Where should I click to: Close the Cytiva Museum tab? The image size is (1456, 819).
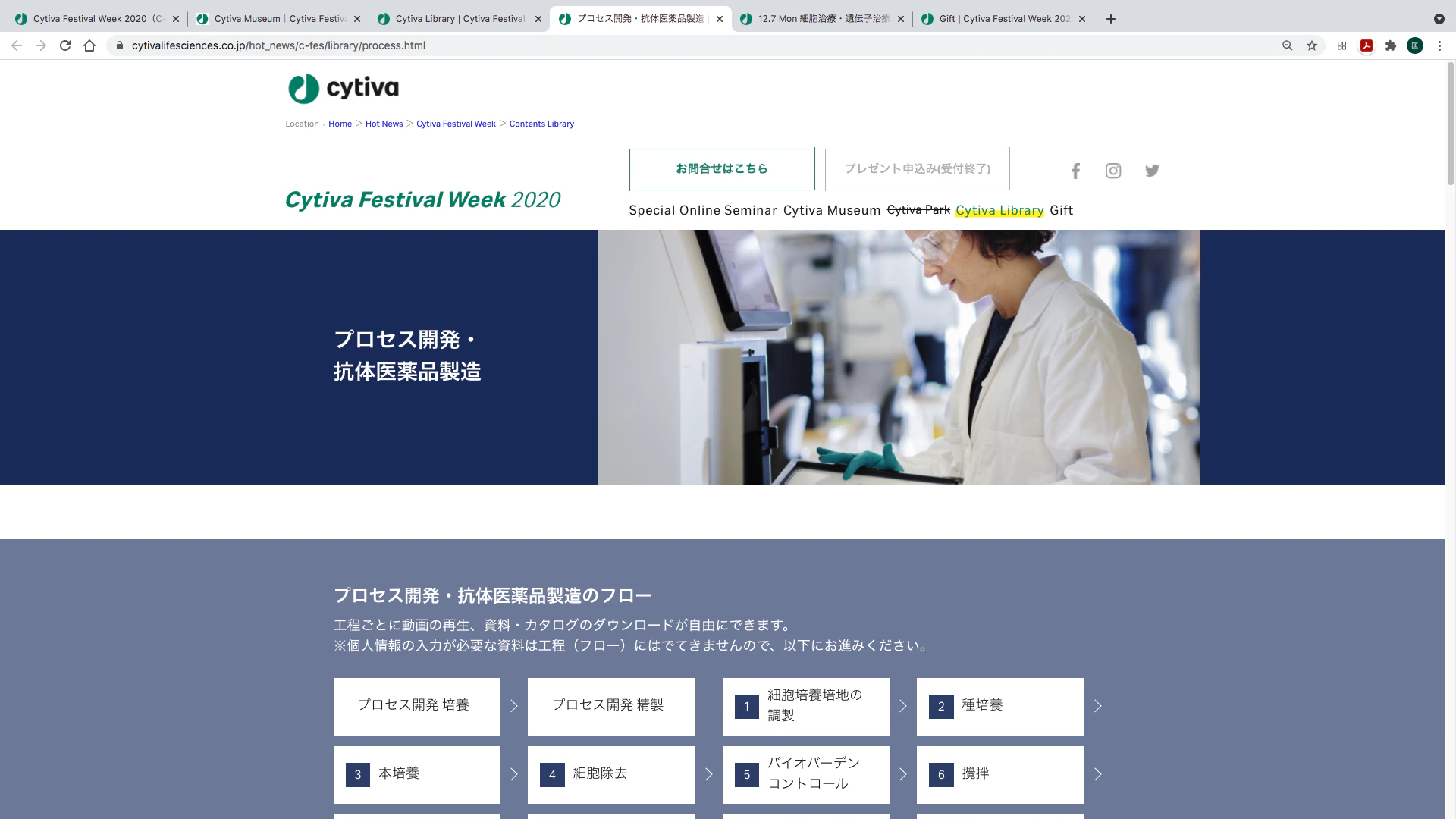(357, 19)
